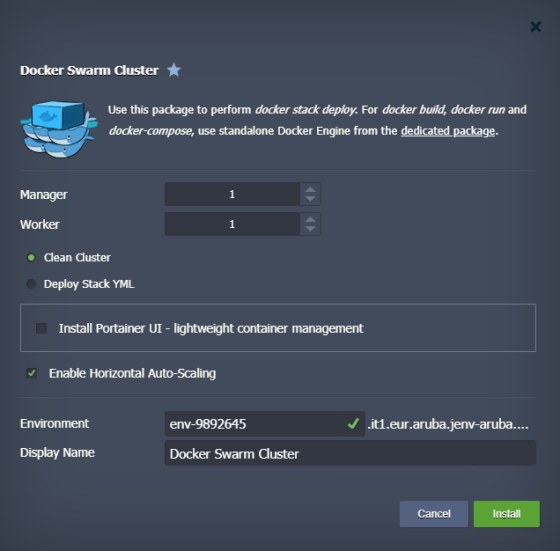Click the Worker count field

(x=232, y=224)
